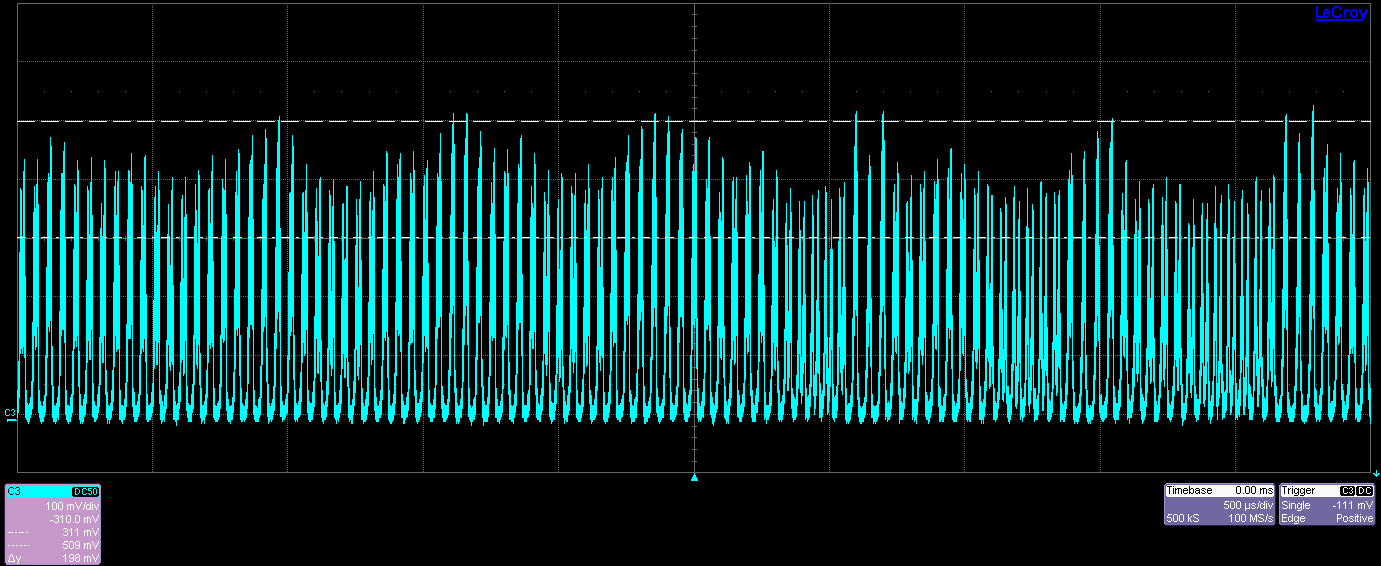The width and height of the screenshot is (1381, 566).
Task: Click the Positive slope label
Action: [x=1355, y=519]
